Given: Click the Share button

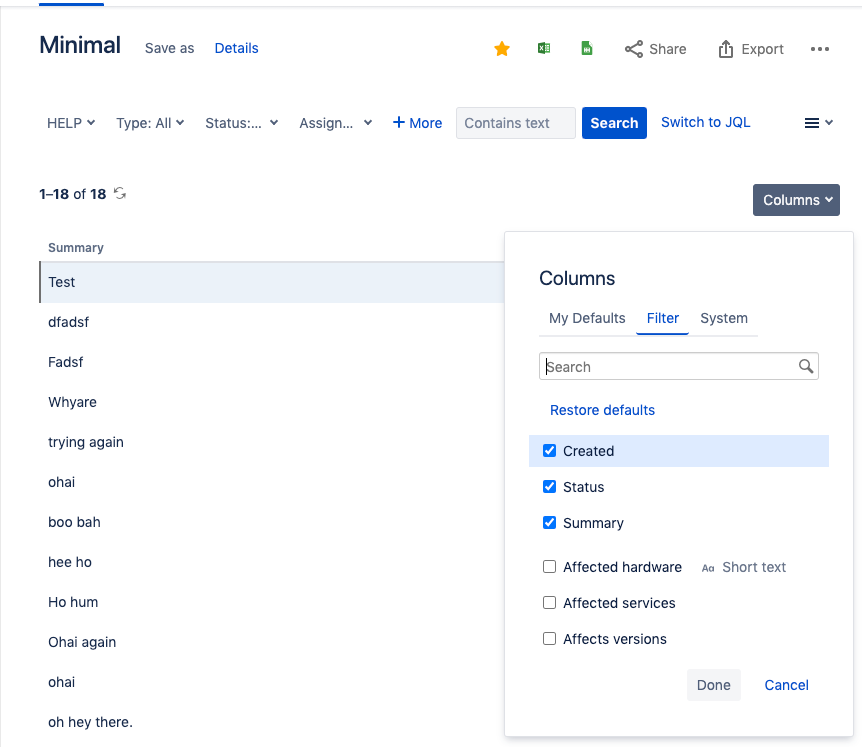Looking at the screenshot, I should 655,49.
